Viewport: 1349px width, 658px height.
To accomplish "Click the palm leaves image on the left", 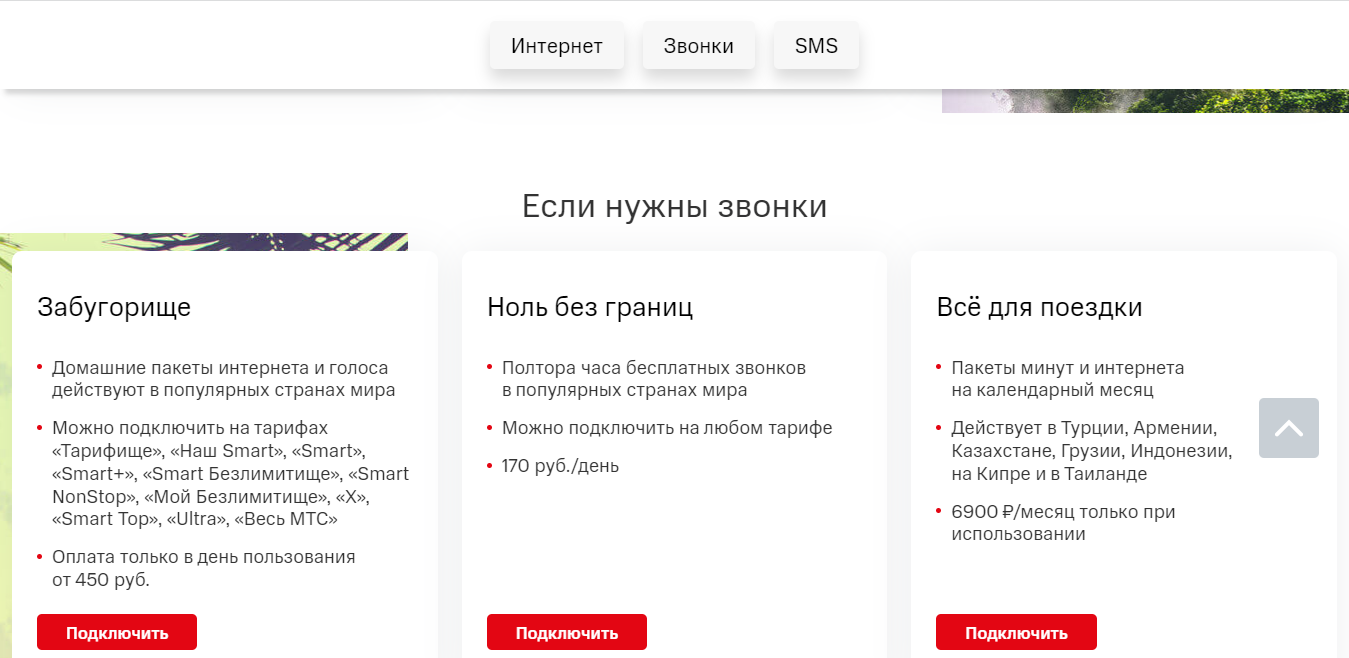I will (x=200, y=241).
